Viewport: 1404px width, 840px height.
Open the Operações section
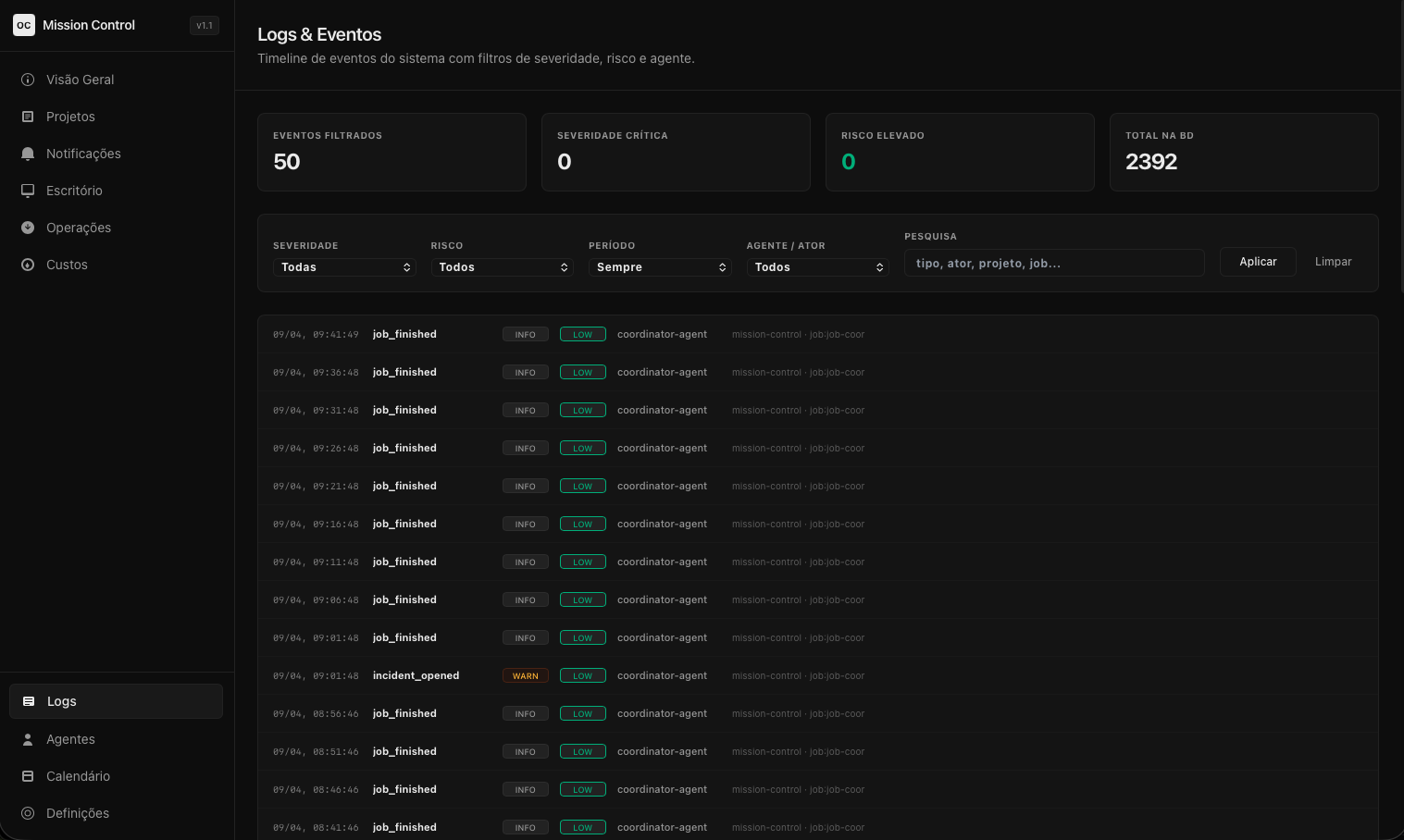[117, 228]
